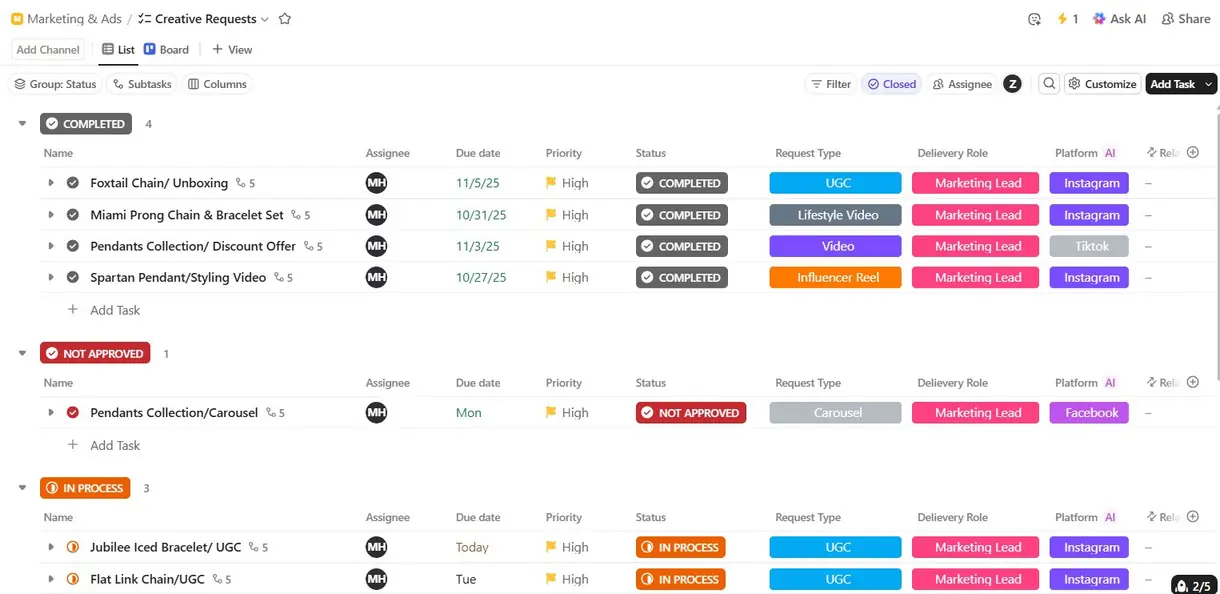Collapse the IN PROCESS group
The height and width of the screenshot is (594, 1220).
coord(22,488)
